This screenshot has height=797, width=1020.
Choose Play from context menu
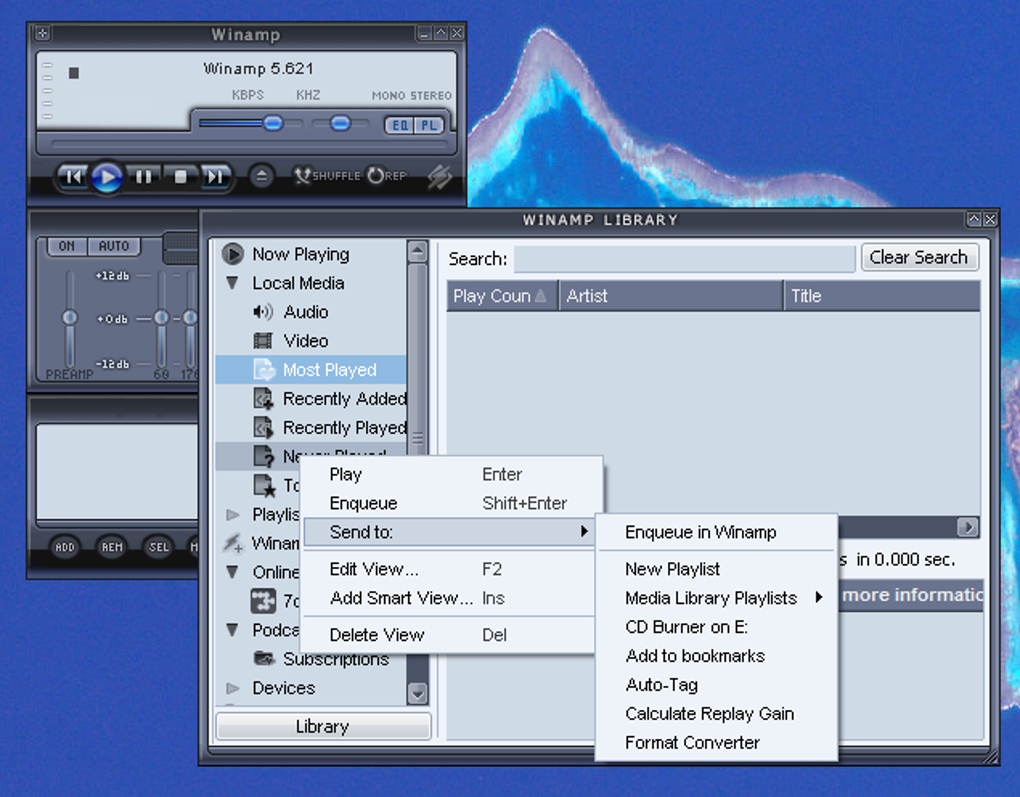(451, 474)
